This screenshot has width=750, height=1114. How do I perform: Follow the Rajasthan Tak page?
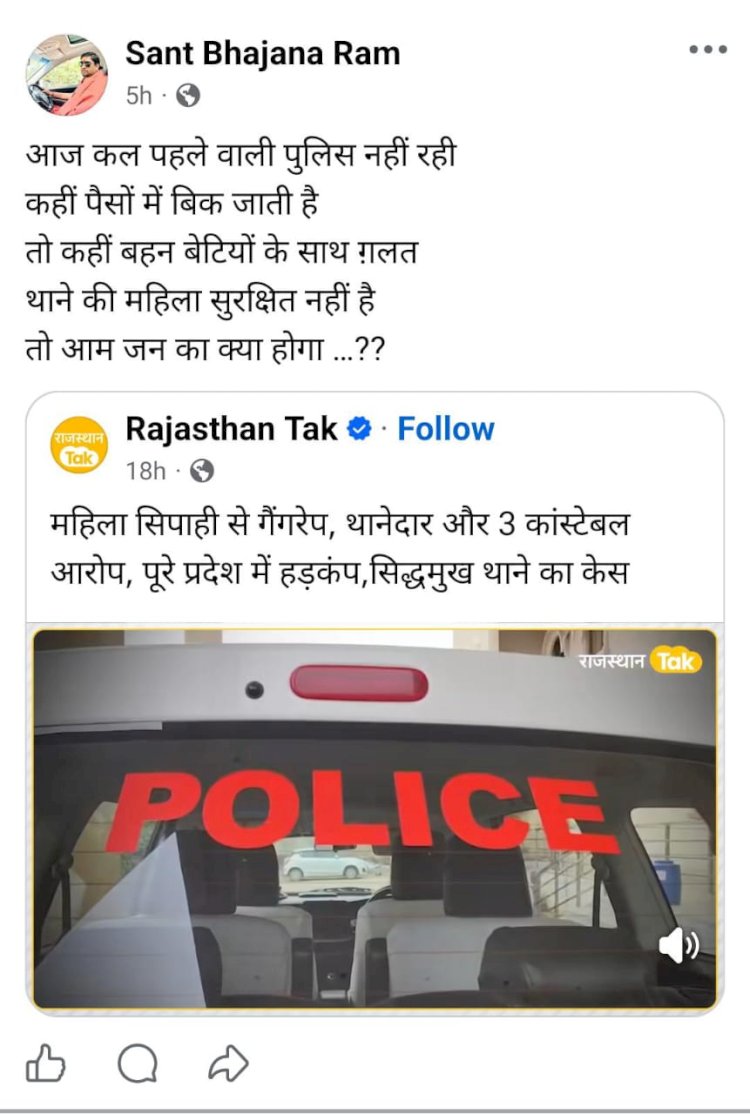coord(445,428)
